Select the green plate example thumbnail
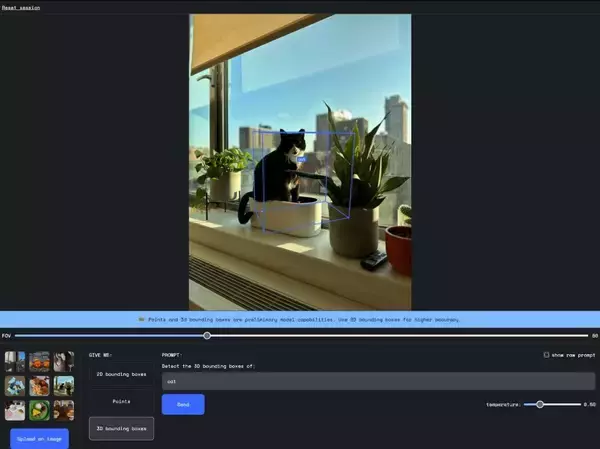The width and height of the screenshot is (600, 449). coord(39,410)
